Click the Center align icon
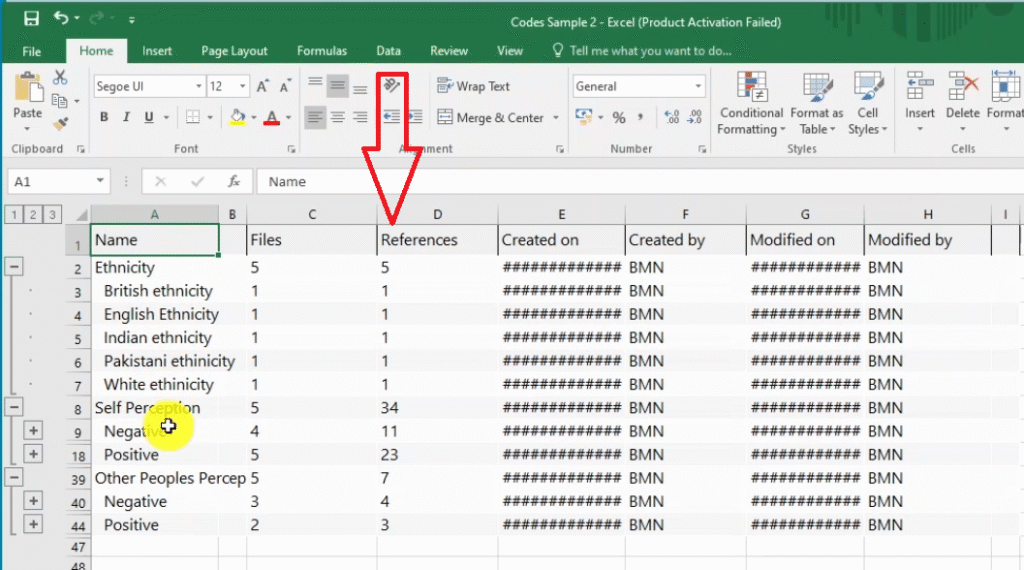Screen dimensions: 1024x570 point(338,118)
